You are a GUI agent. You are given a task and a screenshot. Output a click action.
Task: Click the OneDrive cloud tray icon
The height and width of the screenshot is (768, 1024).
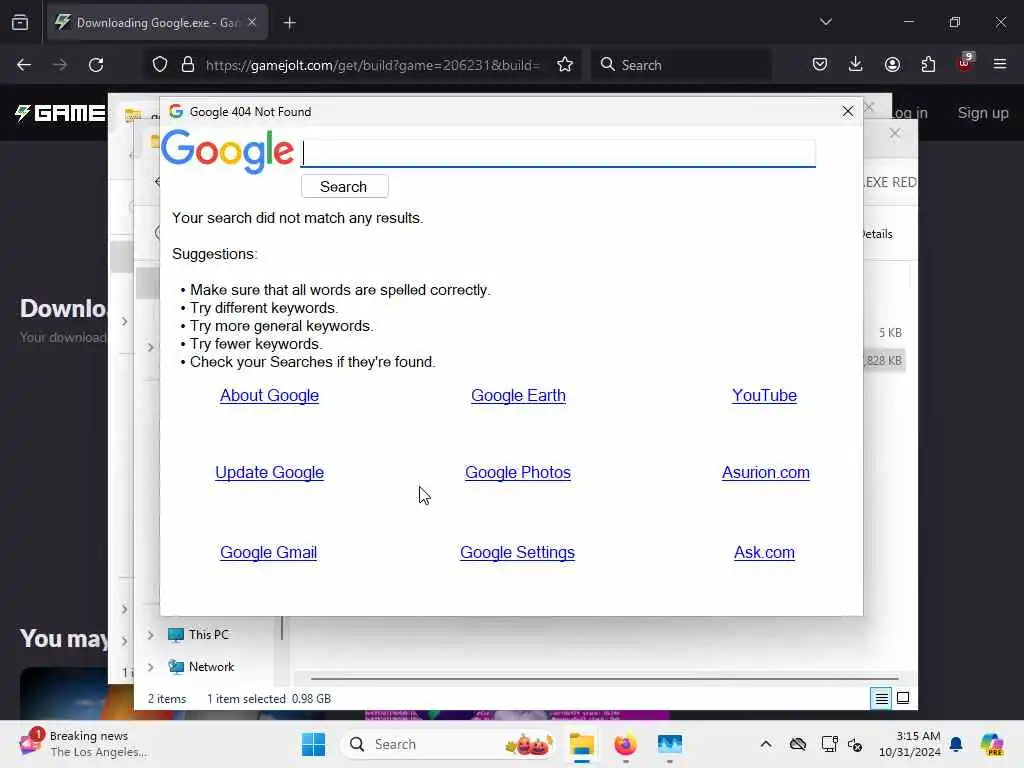tap(798, 744)
